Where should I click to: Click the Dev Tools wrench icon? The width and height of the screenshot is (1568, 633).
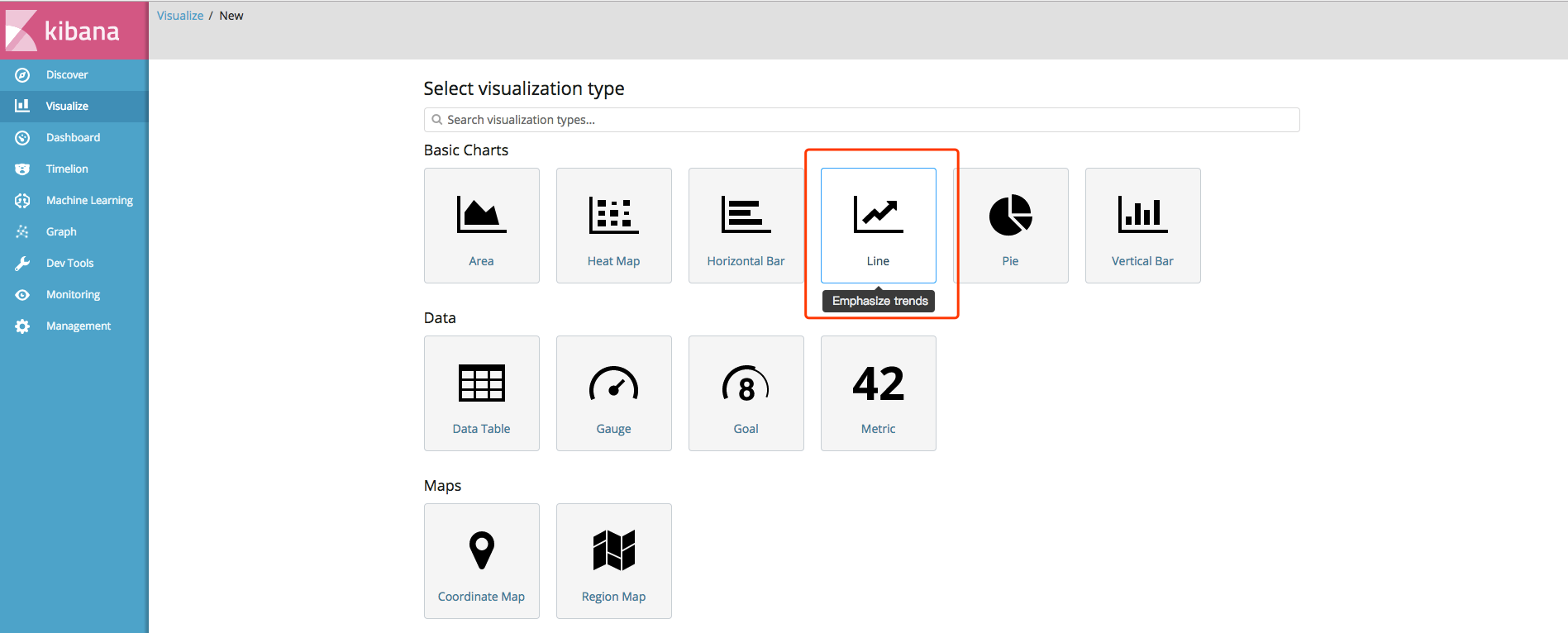[x=22, y=264]
